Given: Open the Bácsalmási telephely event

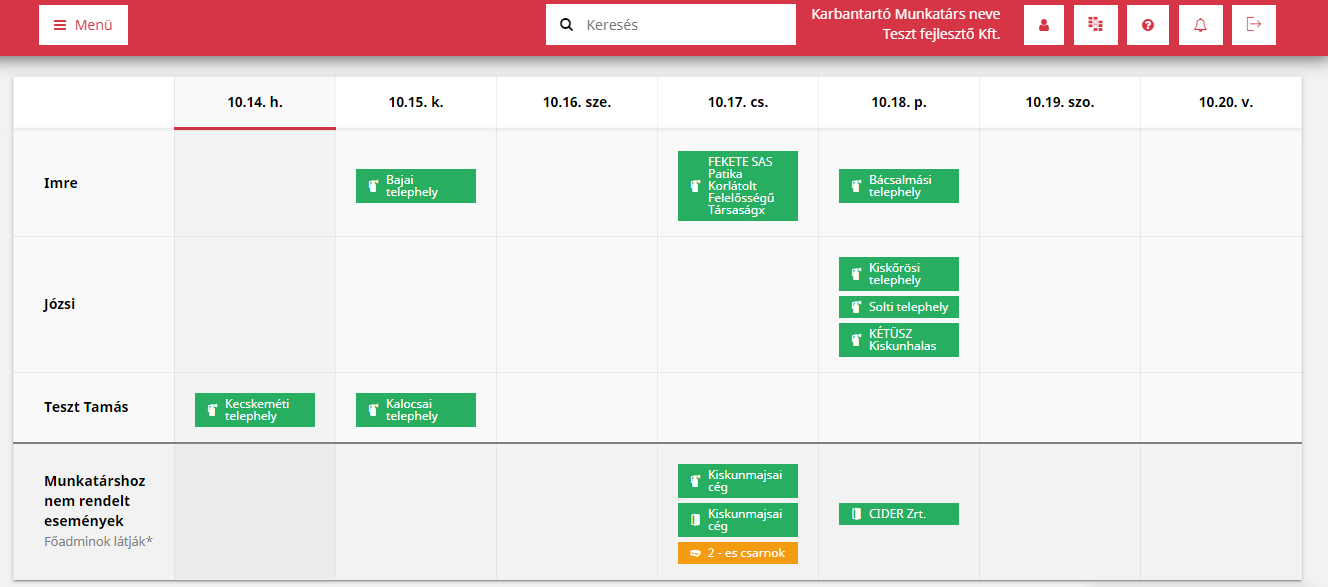Looking at the screenshot, I should (x=899, y=186).
